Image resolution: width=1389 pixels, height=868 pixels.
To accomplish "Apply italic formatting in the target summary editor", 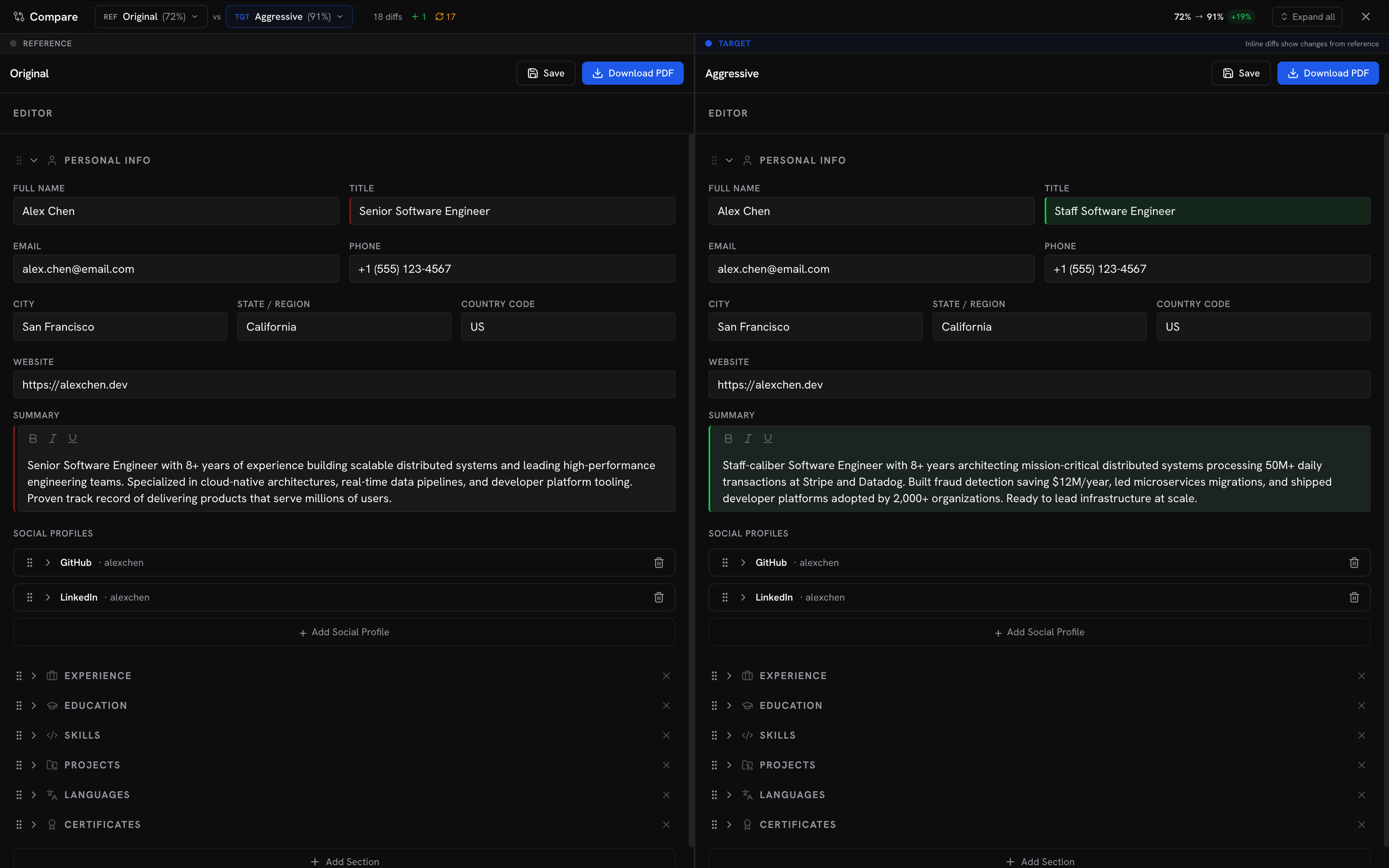I will coord(747,438).
